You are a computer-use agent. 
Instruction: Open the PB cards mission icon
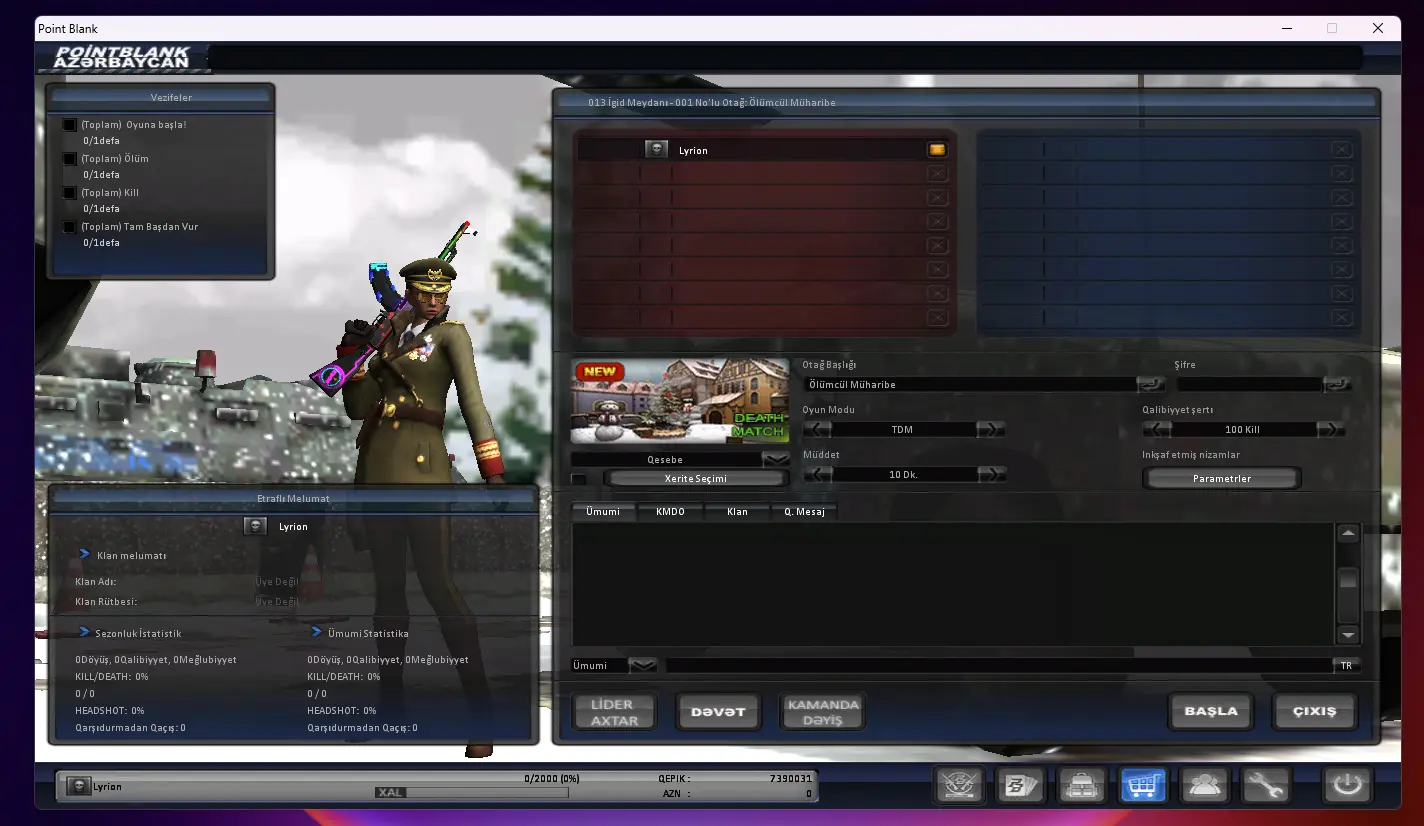click(x=1021, y=786)
